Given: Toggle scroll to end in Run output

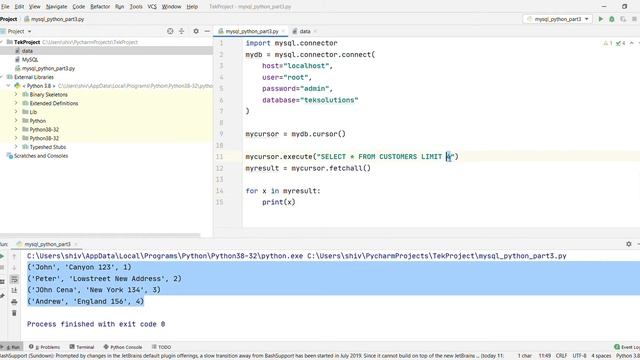Looking at the screenshot, I should point(14,290).
